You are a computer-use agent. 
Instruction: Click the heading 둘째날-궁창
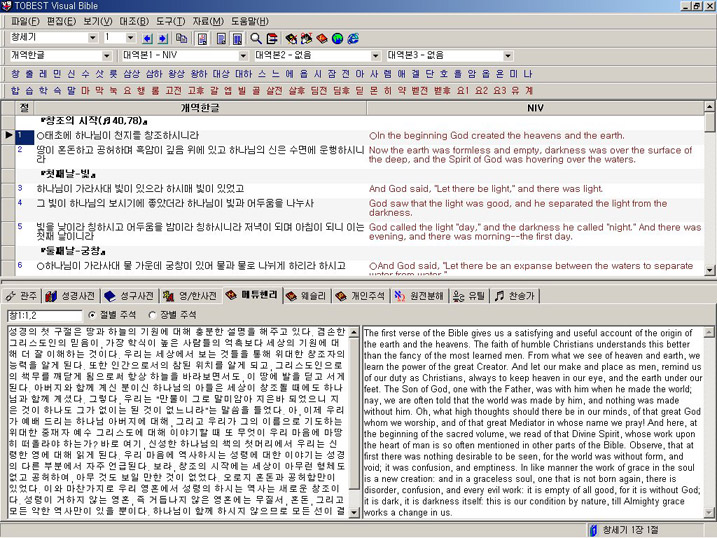(x=73, y=251)
